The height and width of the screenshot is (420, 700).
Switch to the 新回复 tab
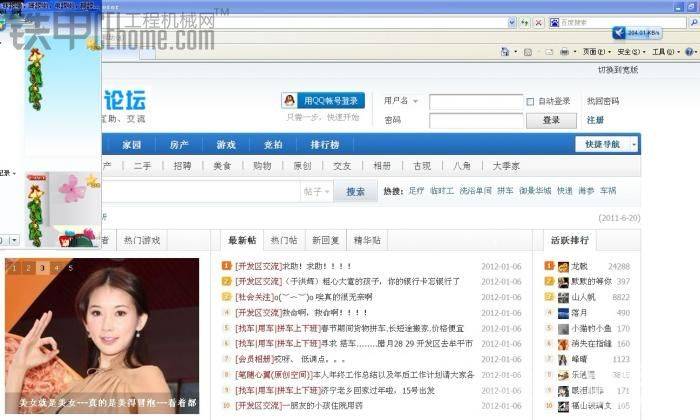point(325,240)
